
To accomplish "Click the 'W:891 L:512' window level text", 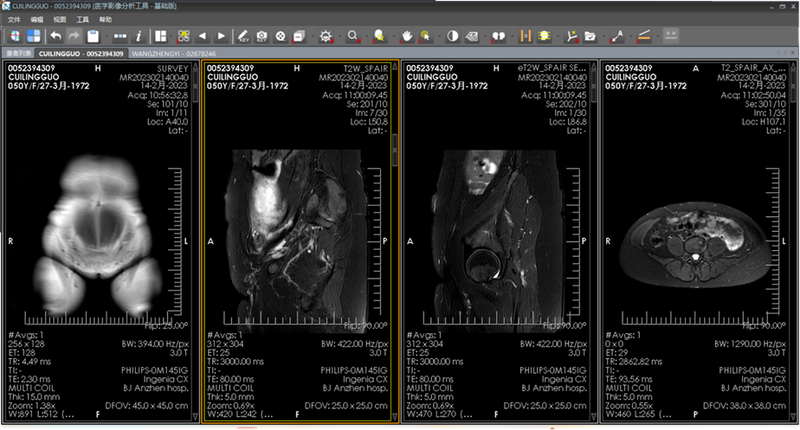I will pos(41,414).
